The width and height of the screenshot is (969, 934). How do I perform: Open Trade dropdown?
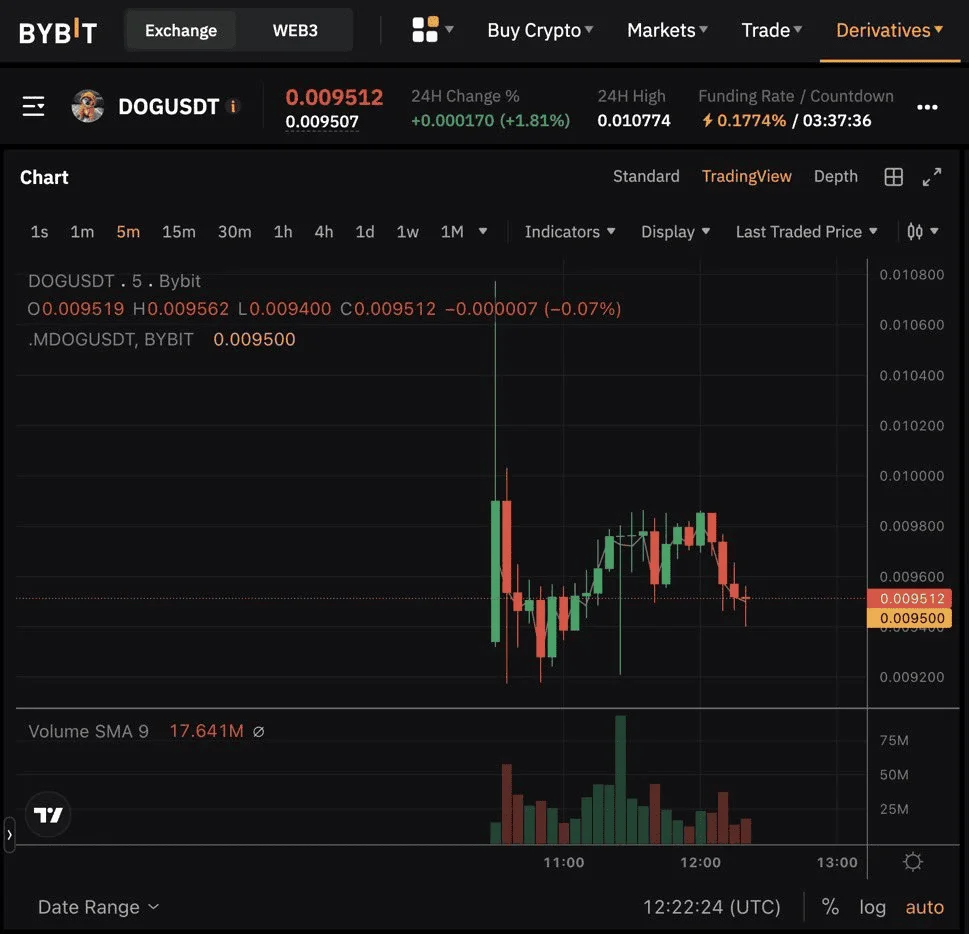pyautogui.click(x=771, y=30)
